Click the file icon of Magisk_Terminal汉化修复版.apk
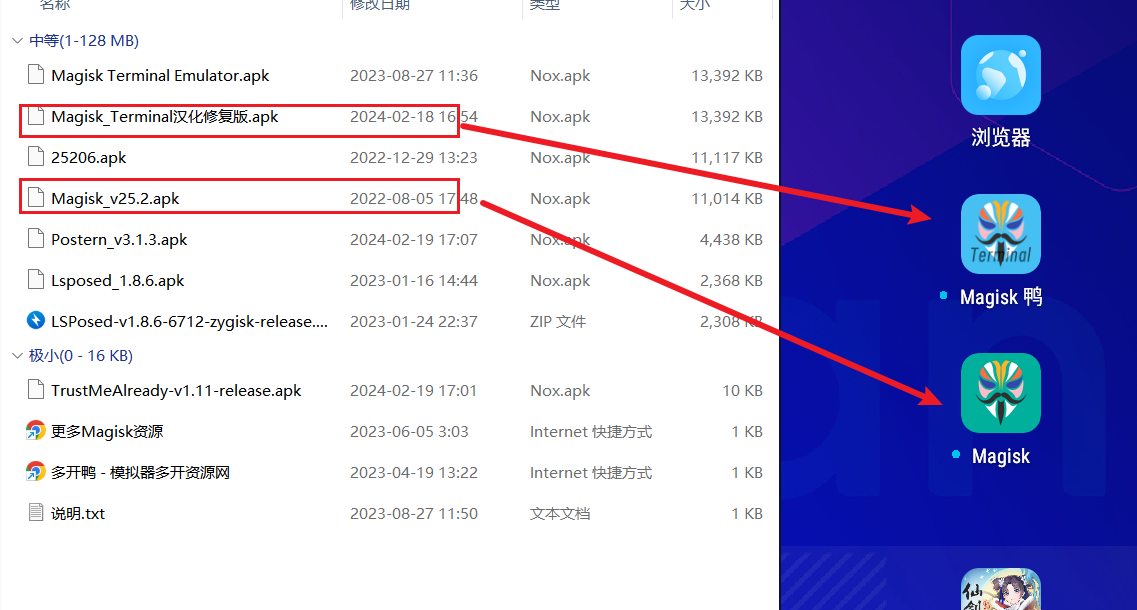This screenshot has width=1137, height=610. click(x=36, y=116)
